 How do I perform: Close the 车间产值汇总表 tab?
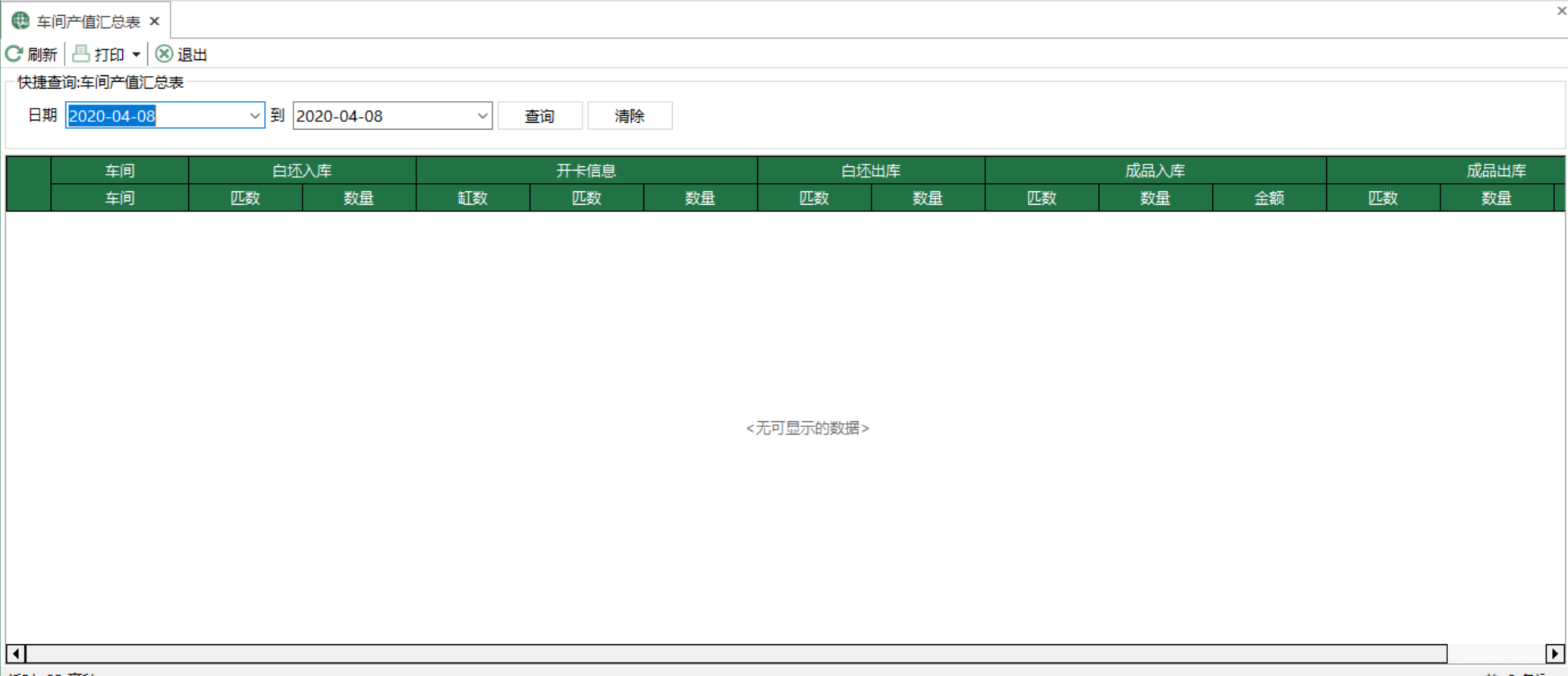155,21
